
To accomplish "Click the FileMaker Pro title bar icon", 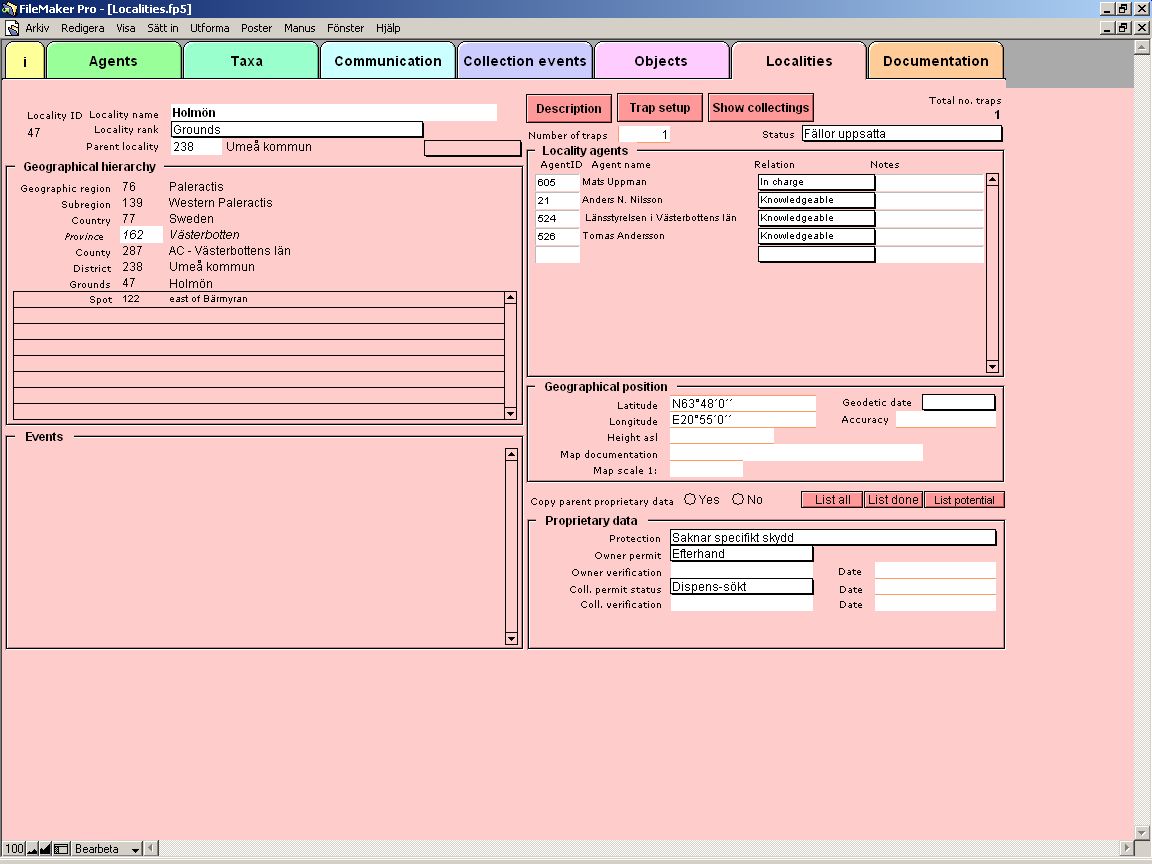I will 9,8.
